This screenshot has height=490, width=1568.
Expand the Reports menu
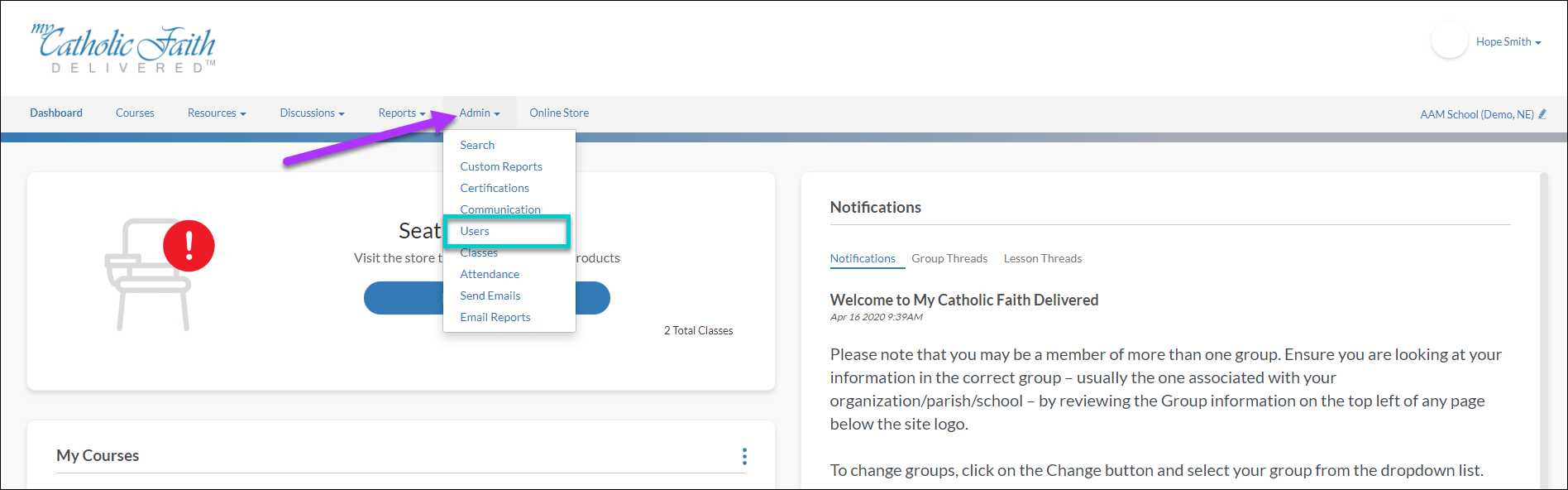pos(402,113)
